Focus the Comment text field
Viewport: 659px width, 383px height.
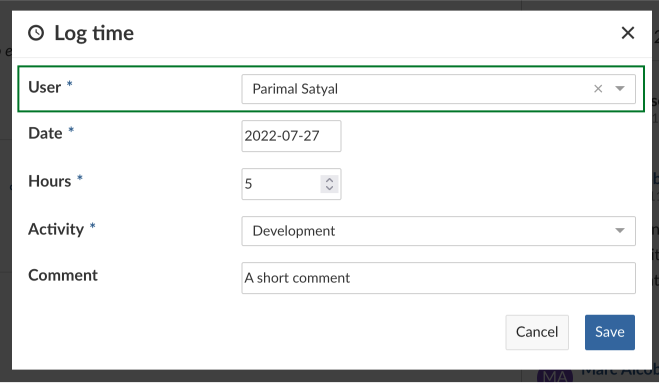tap(438, 278)
